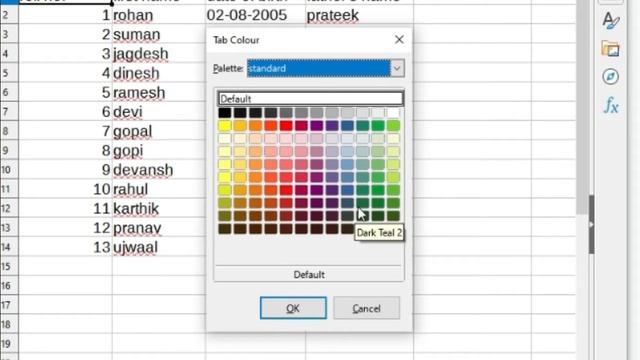Expand the Palette dropdown arrow
The height and width of the screenshot is (360, 640).
click(x=397, y=68)
